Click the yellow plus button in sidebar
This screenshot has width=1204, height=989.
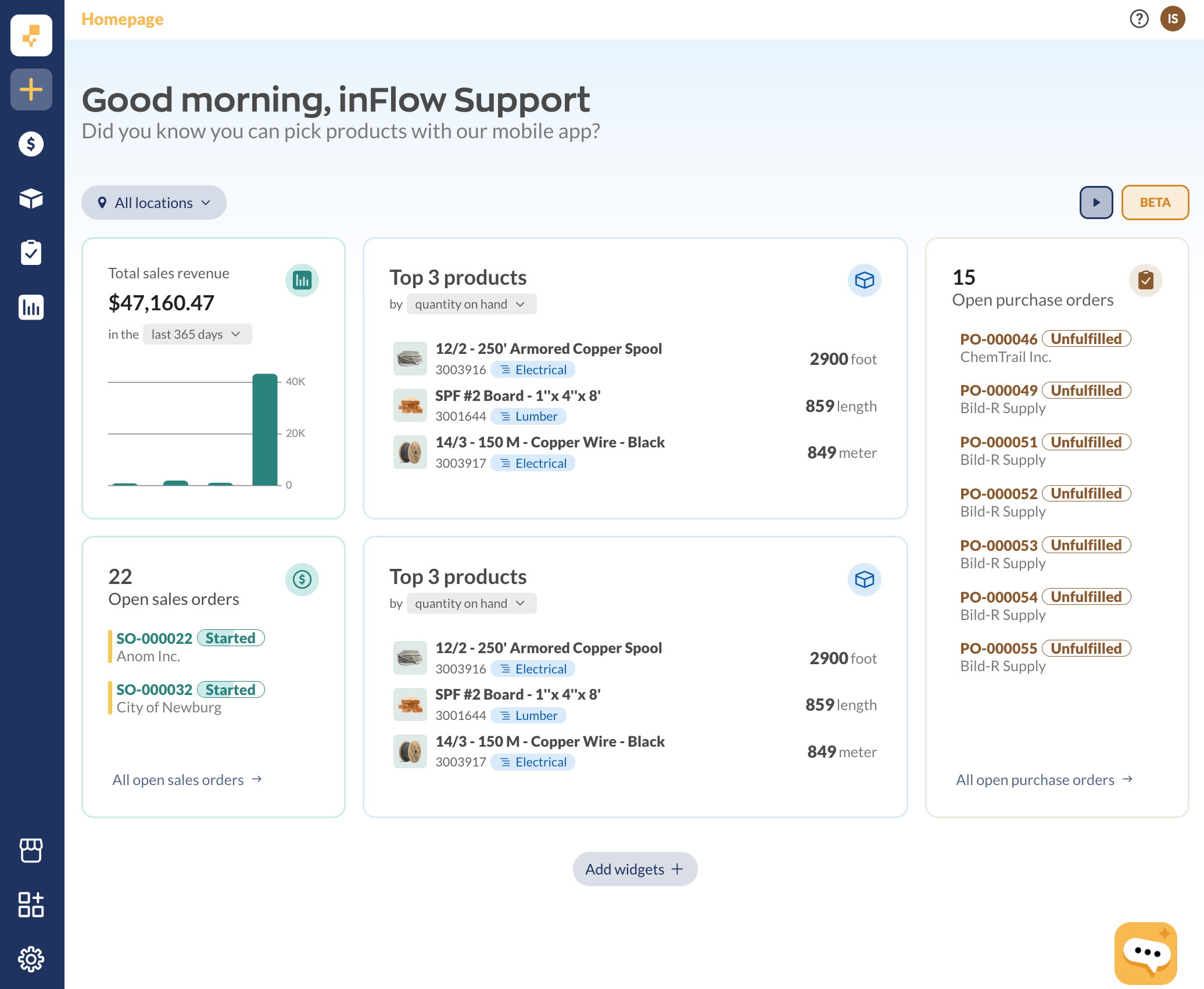pos(31,89)
